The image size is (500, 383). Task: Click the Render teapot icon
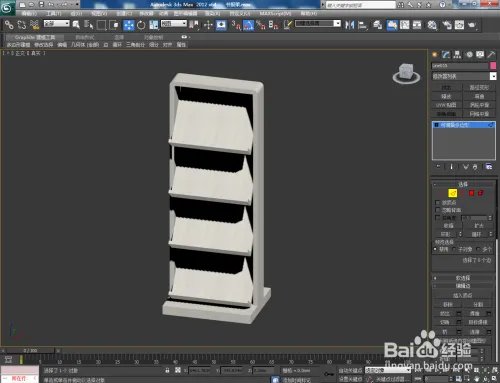point(472,25)
